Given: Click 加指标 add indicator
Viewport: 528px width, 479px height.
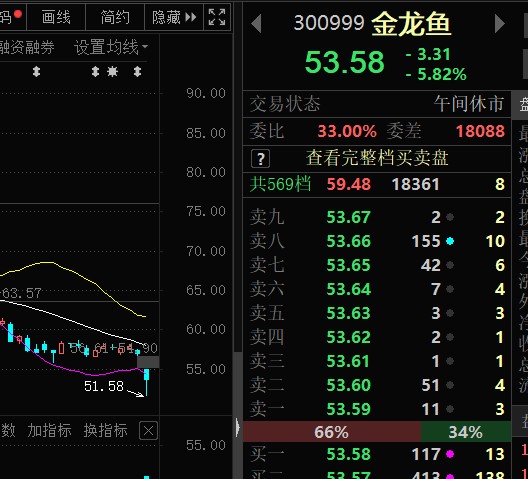Looking at the screenshot, I should pos(50,430).
